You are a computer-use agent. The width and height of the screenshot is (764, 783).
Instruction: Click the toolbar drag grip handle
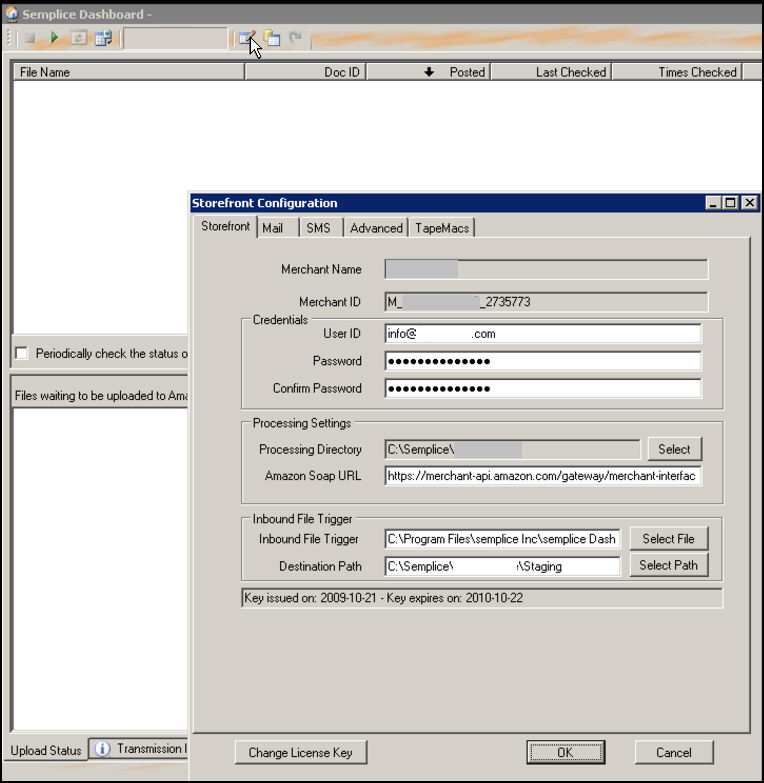pos(8,38)
